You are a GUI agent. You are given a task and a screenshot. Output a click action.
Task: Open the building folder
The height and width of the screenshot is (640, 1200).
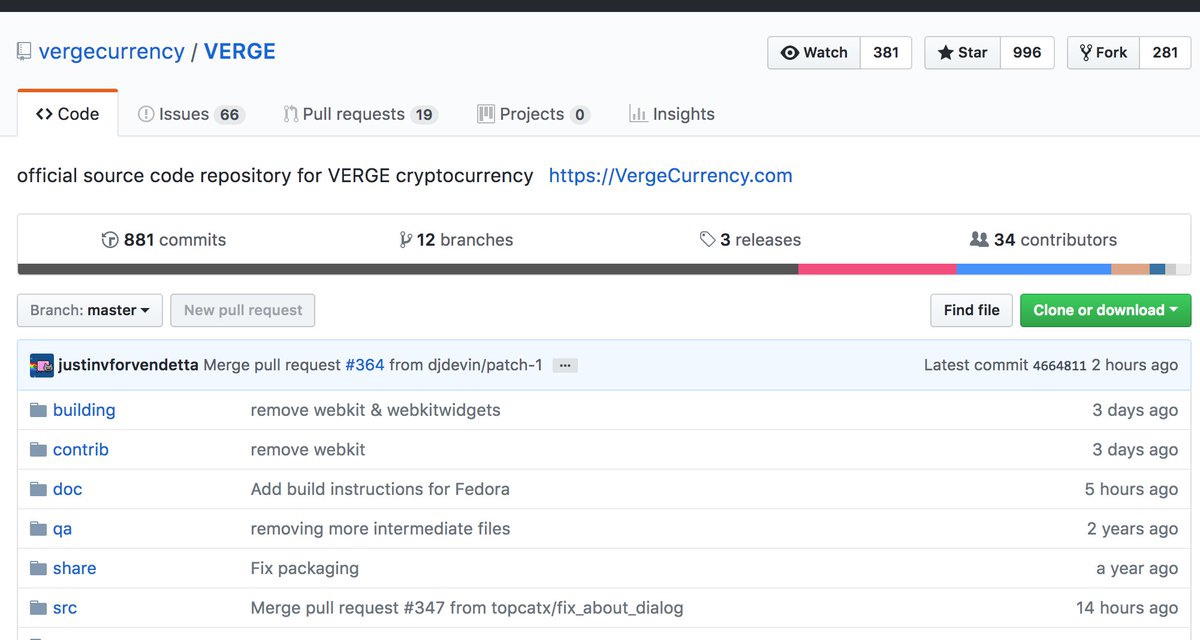(84, 410)
